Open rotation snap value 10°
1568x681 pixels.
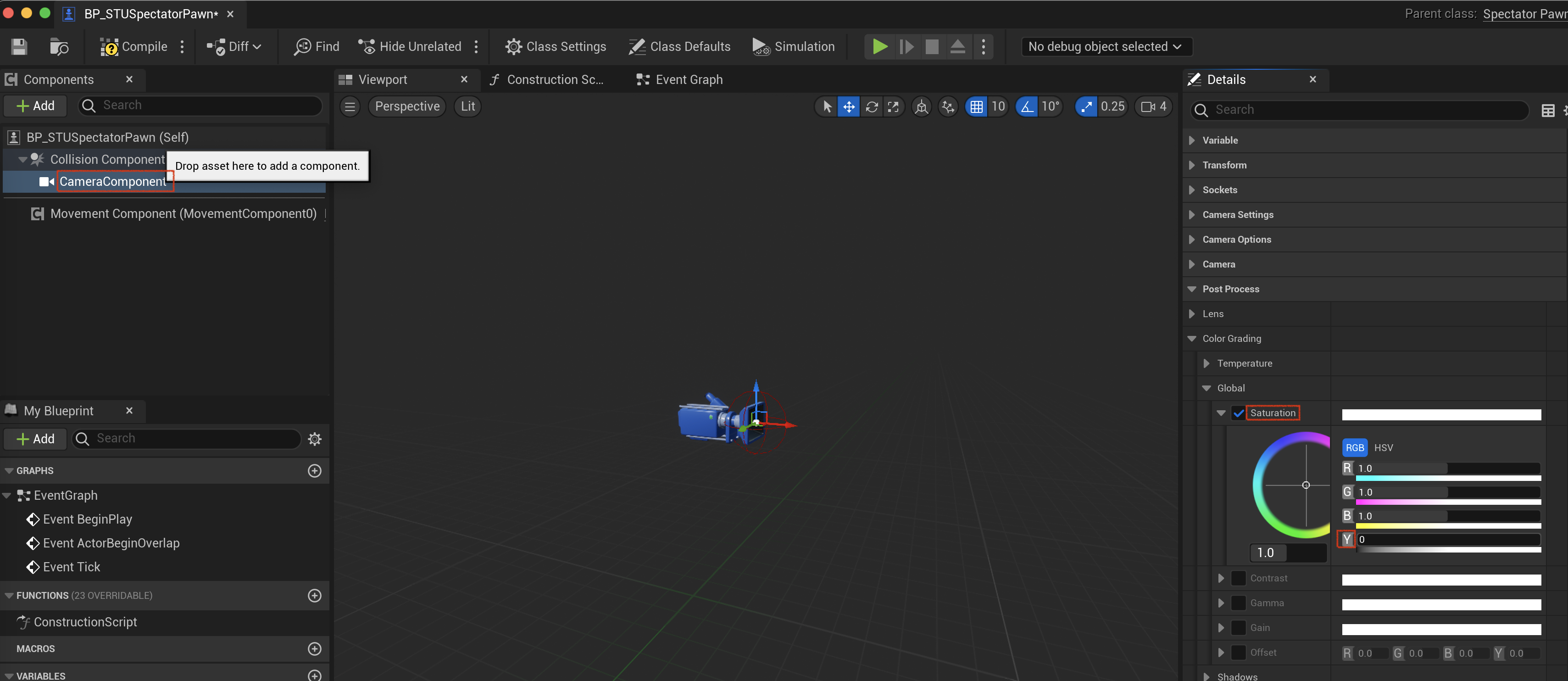(1050, 106)
